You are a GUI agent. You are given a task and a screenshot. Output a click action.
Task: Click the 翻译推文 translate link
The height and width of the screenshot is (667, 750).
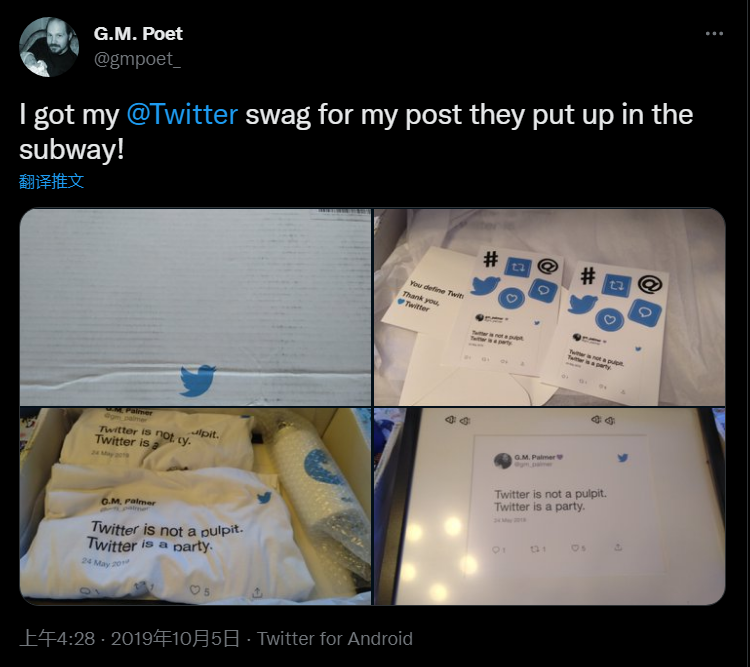coord(51,181)
